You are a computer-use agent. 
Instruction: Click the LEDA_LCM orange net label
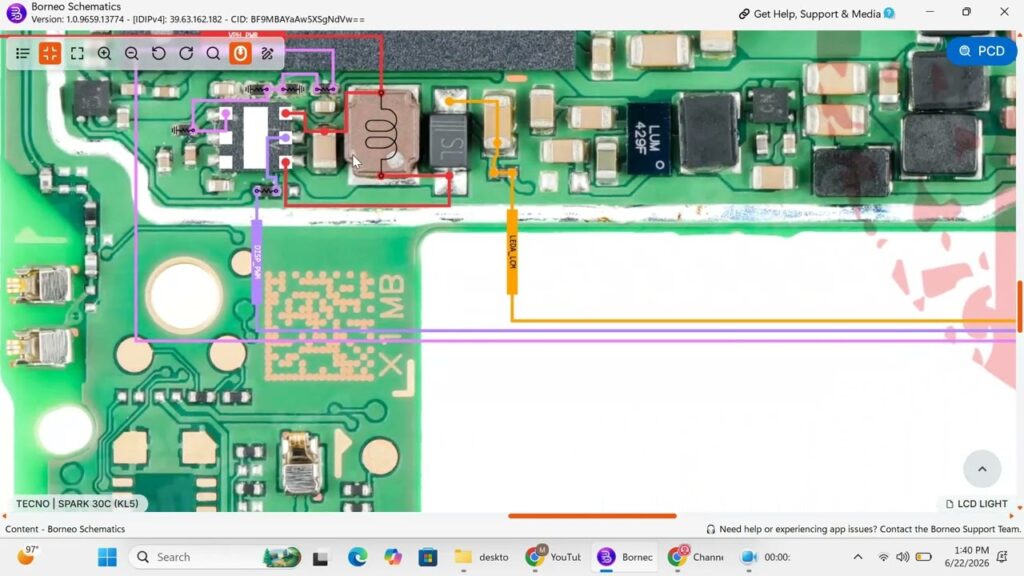point(512,252)
